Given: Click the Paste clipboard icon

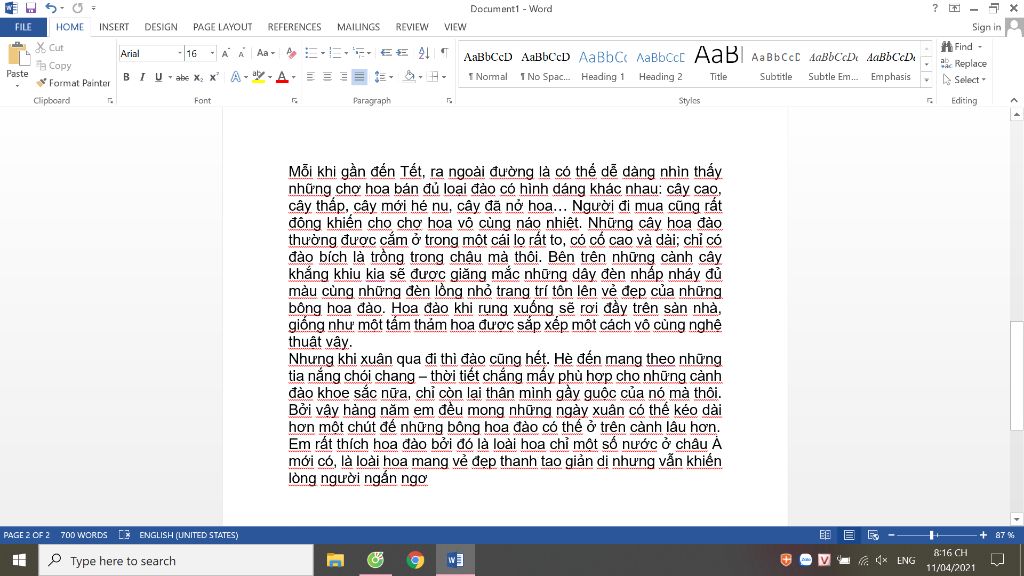Looking at the screenshot, I should pos(17,55).
